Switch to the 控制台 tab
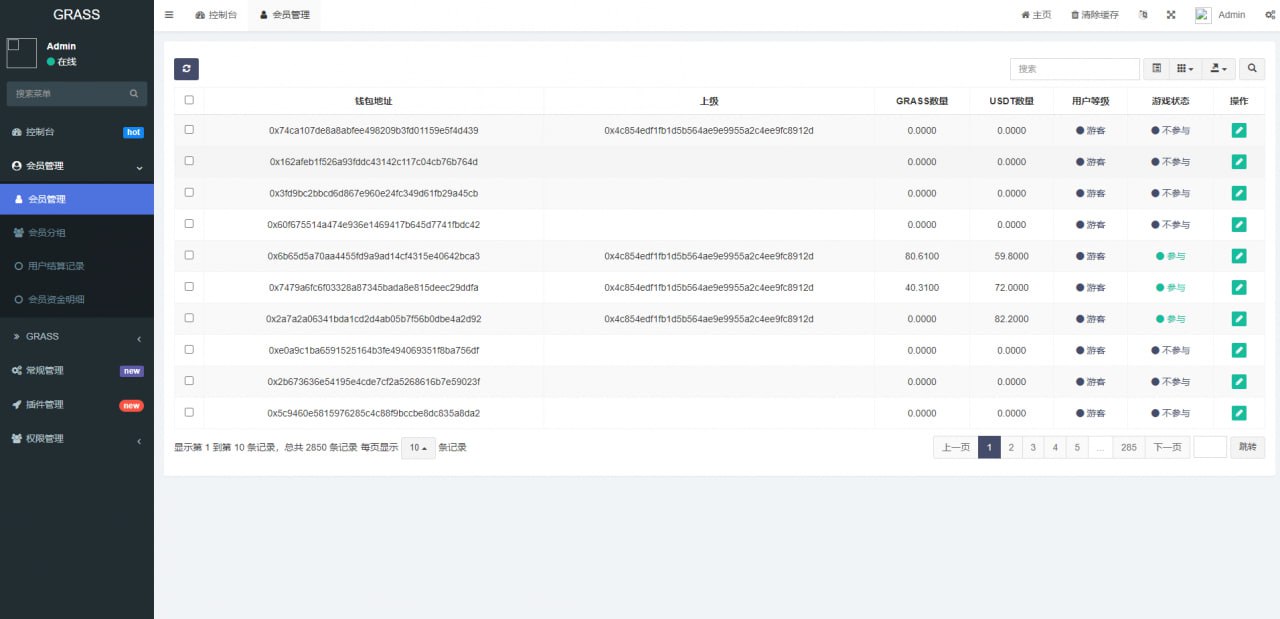Screen dimensions: 1280x619 click(216, 15)
